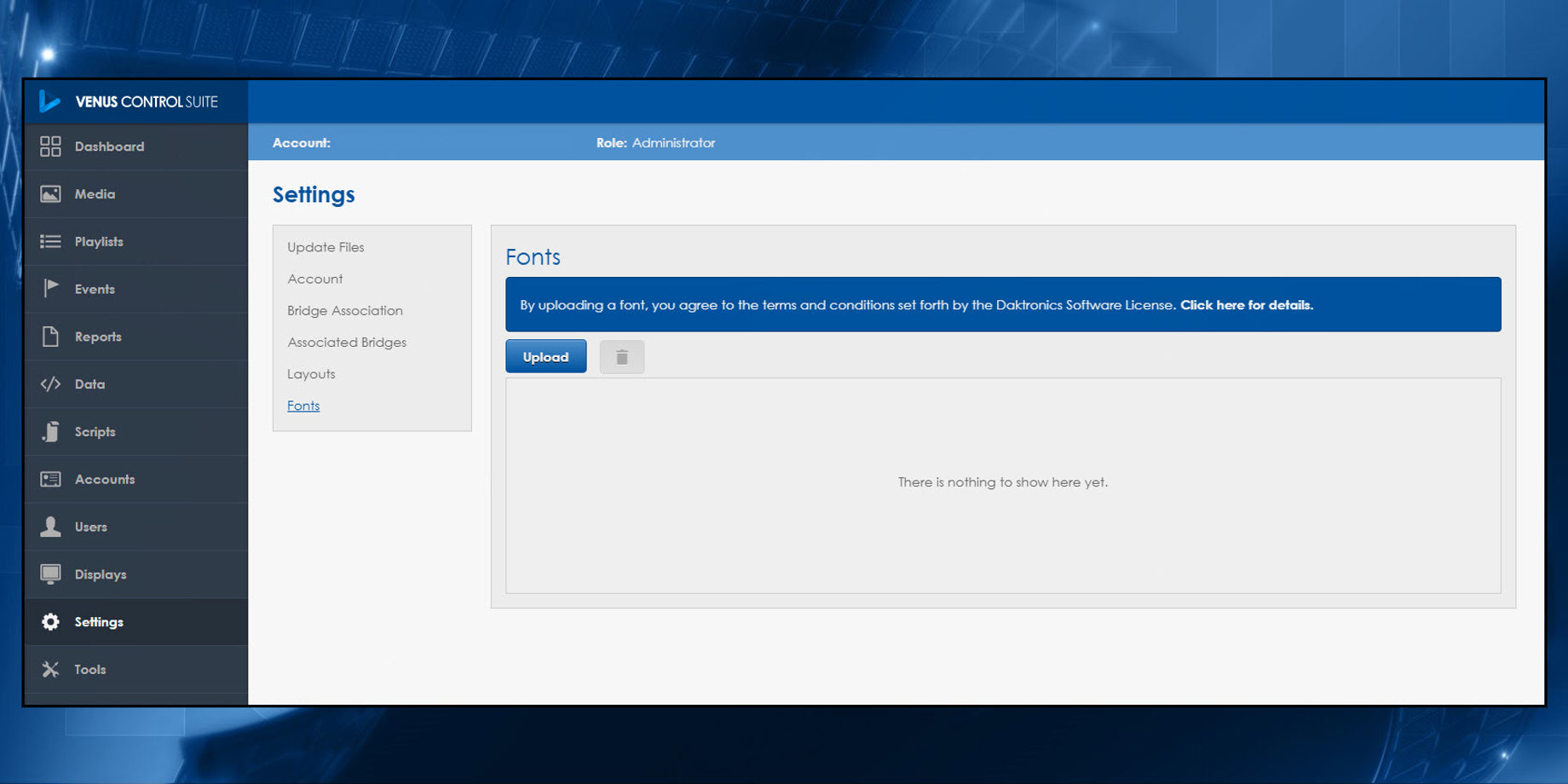Open the Layouts settings page
The height and width of the screenshot is (784, 1568).
[311, 373]
